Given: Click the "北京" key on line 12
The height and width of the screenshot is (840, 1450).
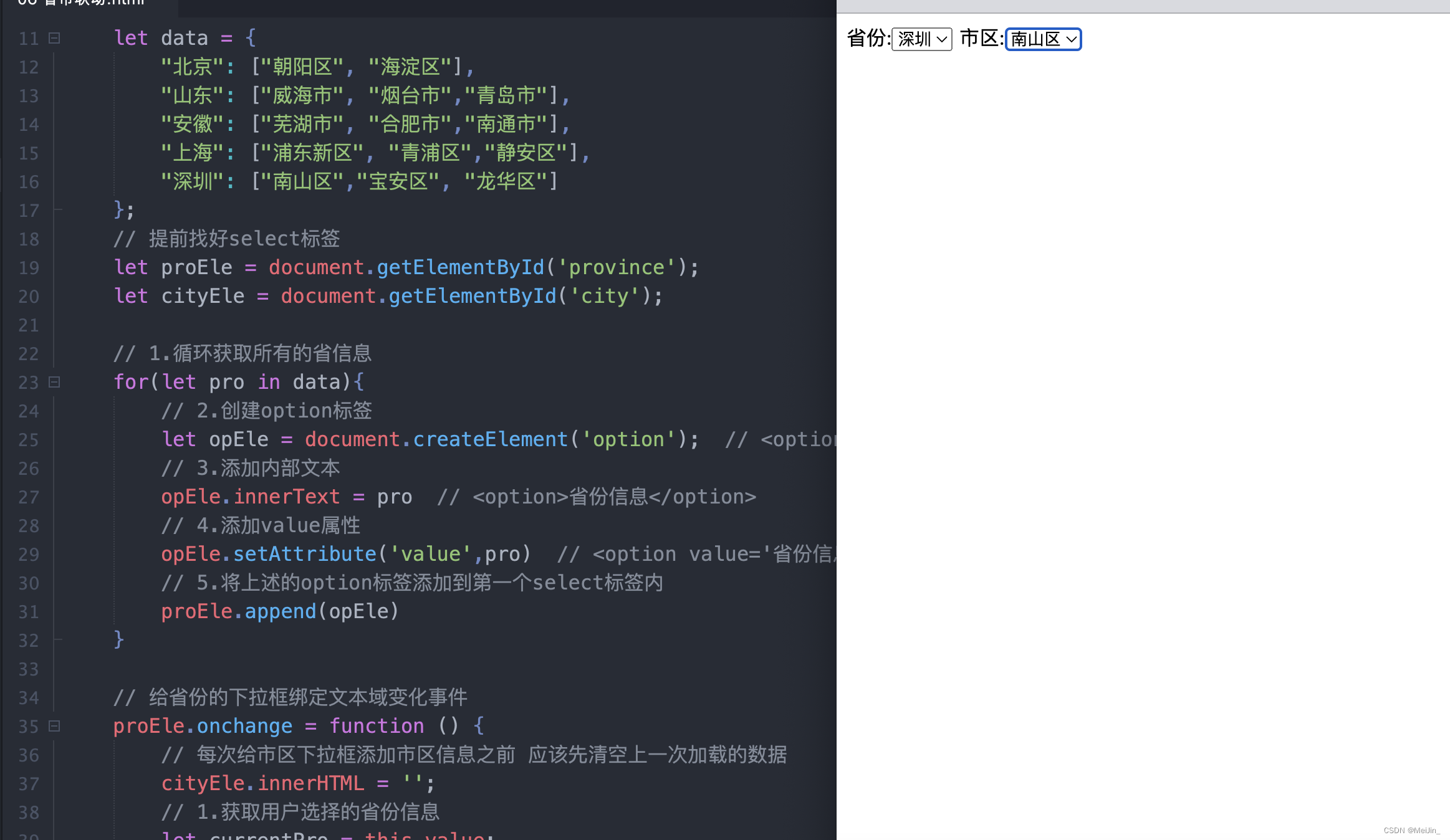Looking at the screenshot, I should pyautogui.click(x=192, y=67).
